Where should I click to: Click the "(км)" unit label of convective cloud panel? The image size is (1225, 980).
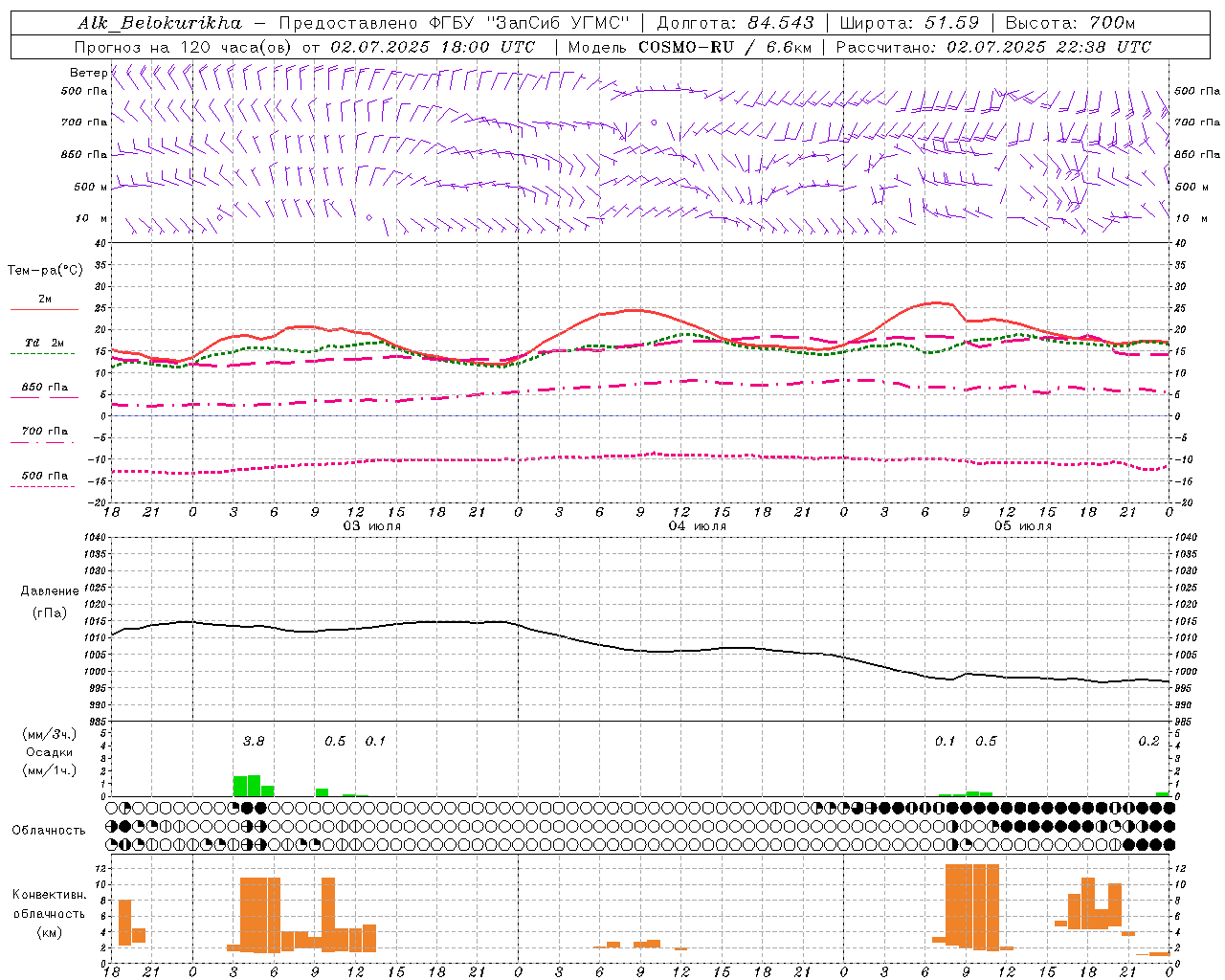point(49,932)
